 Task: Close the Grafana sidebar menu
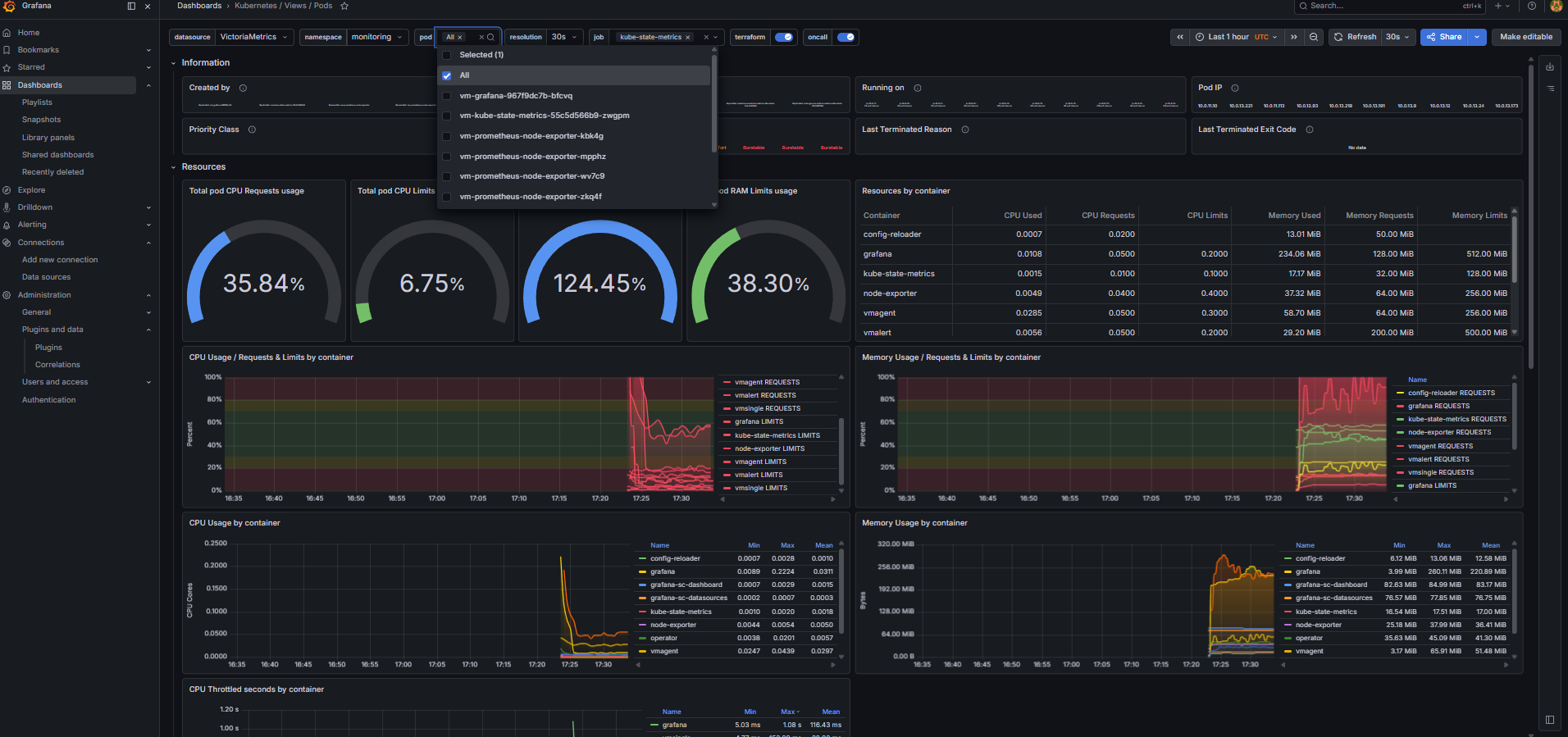(148, 6)
